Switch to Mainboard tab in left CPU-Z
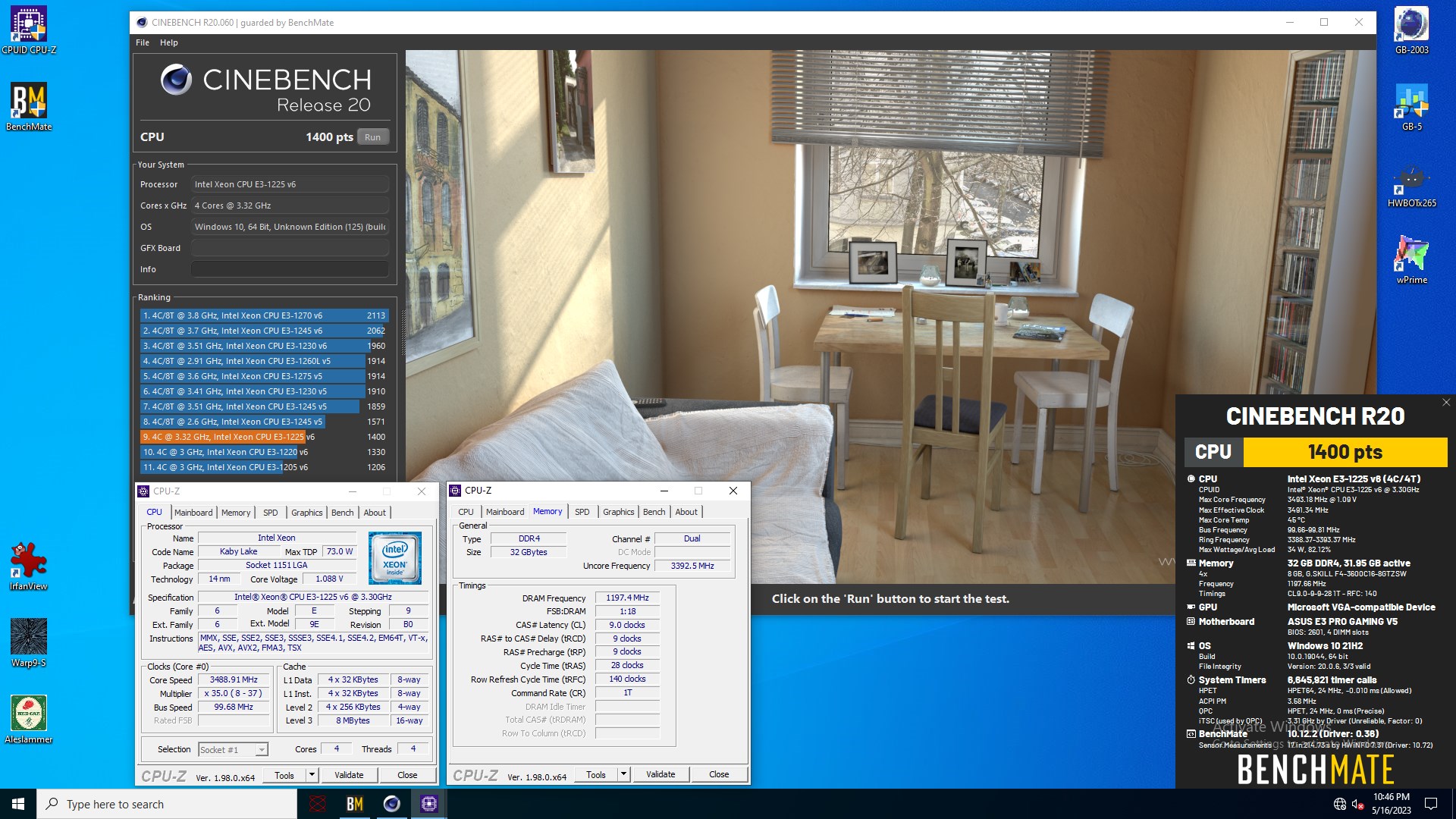 193,513
